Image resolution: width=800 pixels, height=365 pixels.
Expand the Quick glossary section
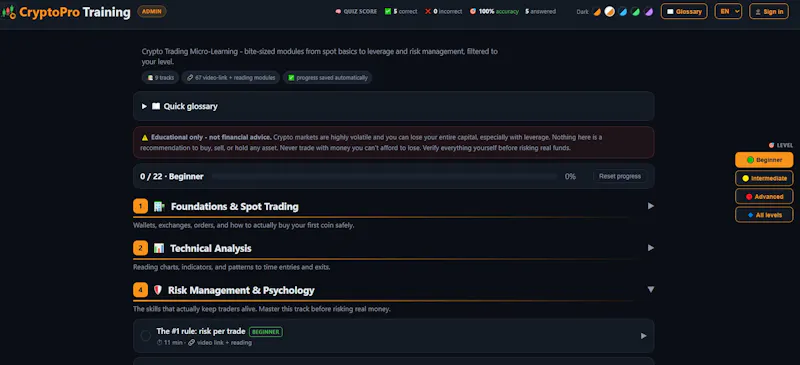pyautogui.click(x=393, y=106)
